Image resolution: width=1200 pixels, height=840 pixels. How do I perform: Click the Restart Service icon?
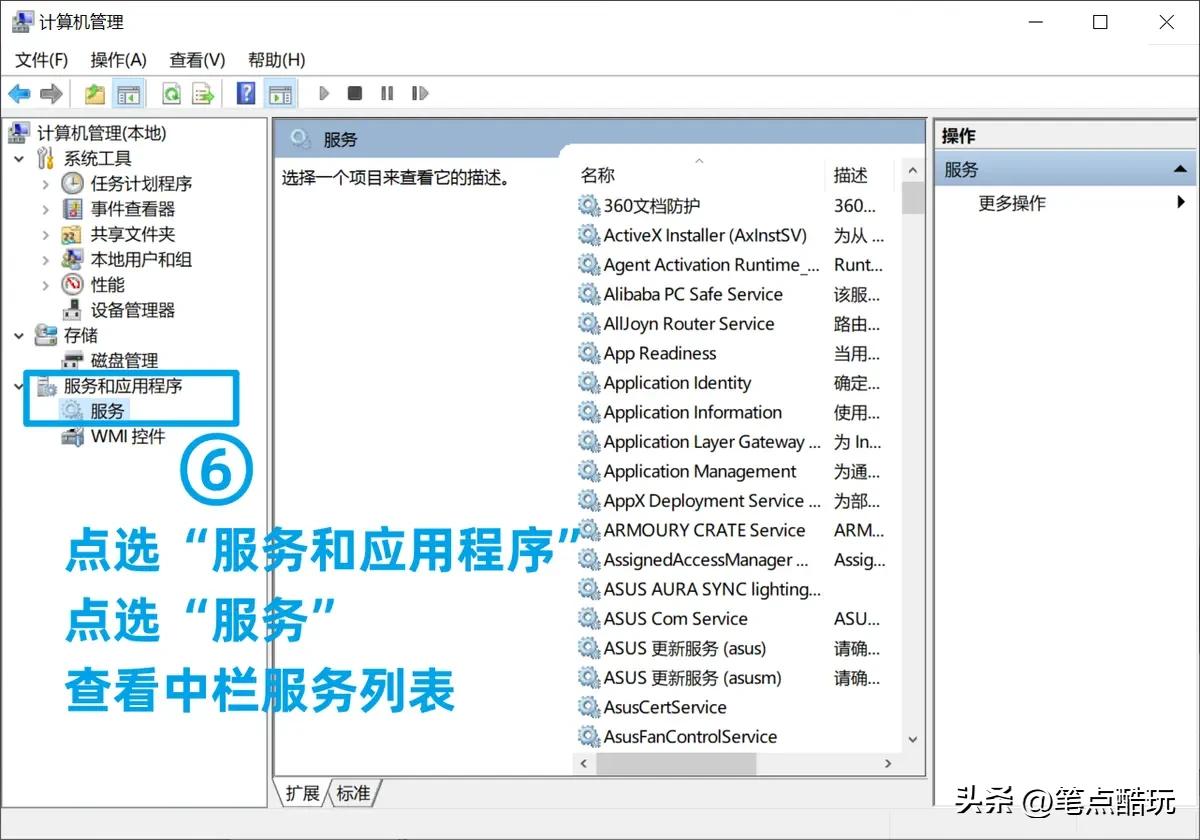pos(420,93)
